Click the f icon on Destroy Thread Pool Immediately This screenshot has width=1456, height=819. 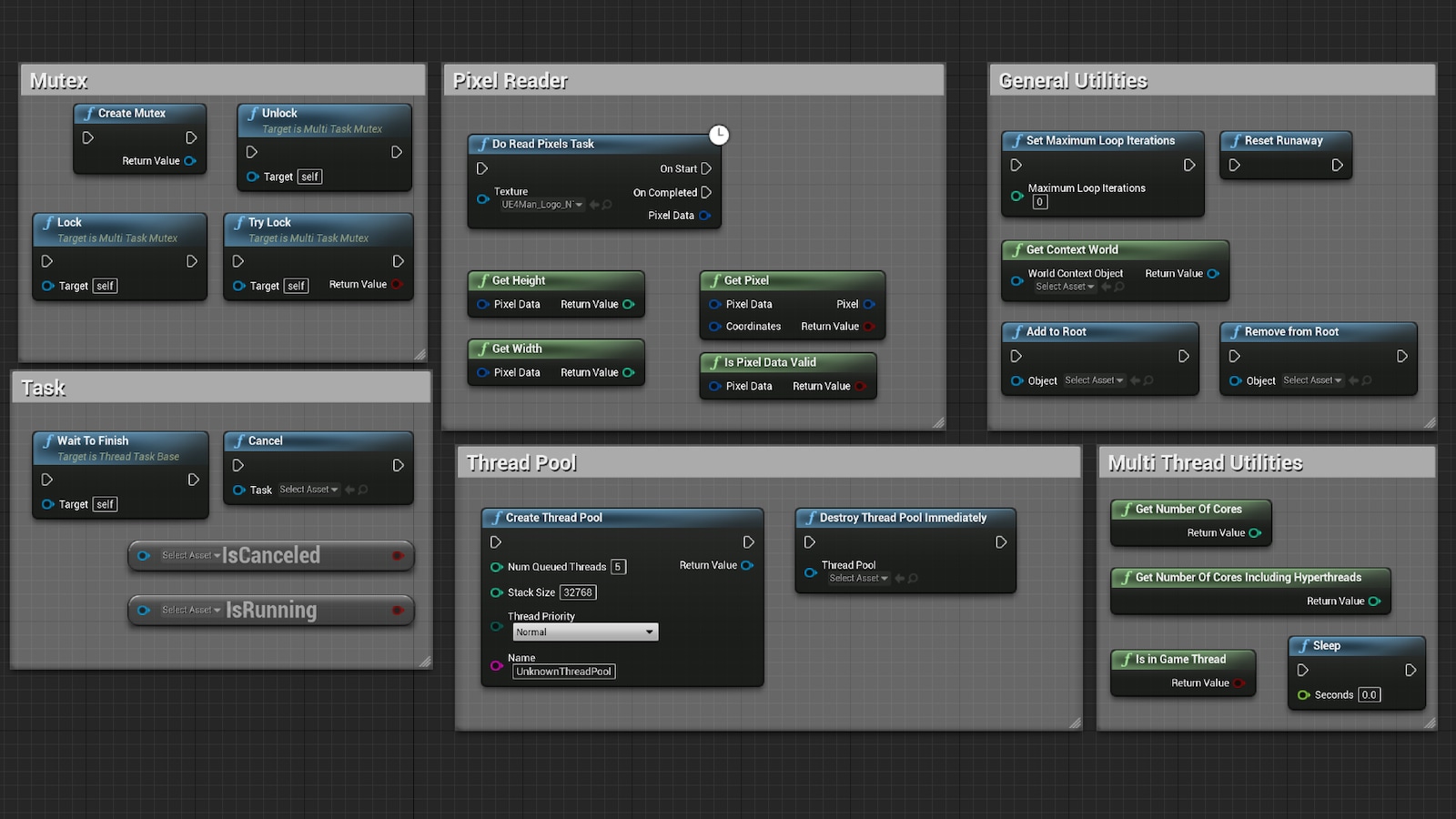point(811,517)
